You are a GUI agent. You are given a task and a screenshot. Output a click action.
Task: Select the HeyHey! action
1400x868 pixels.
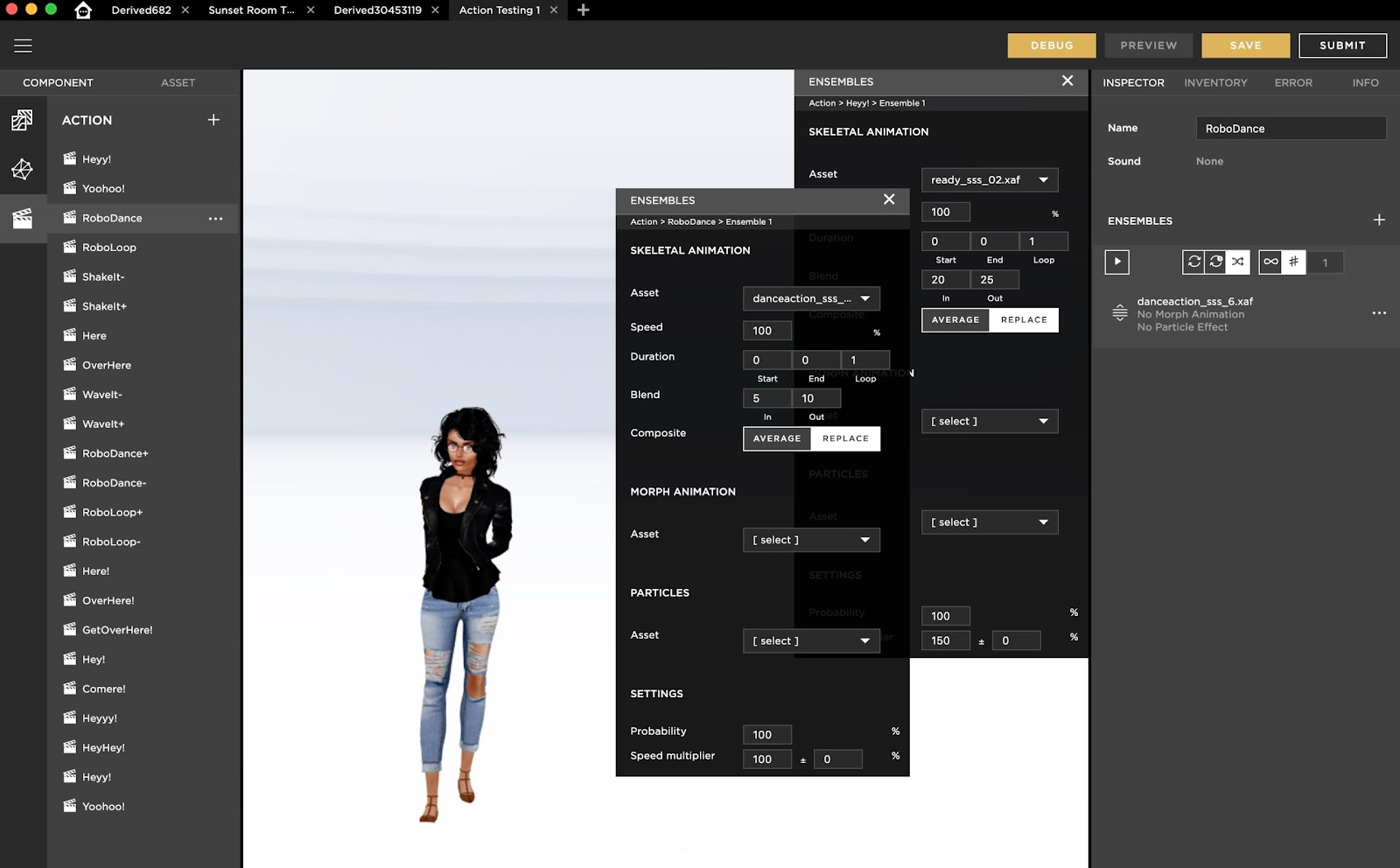click(103, 747)
